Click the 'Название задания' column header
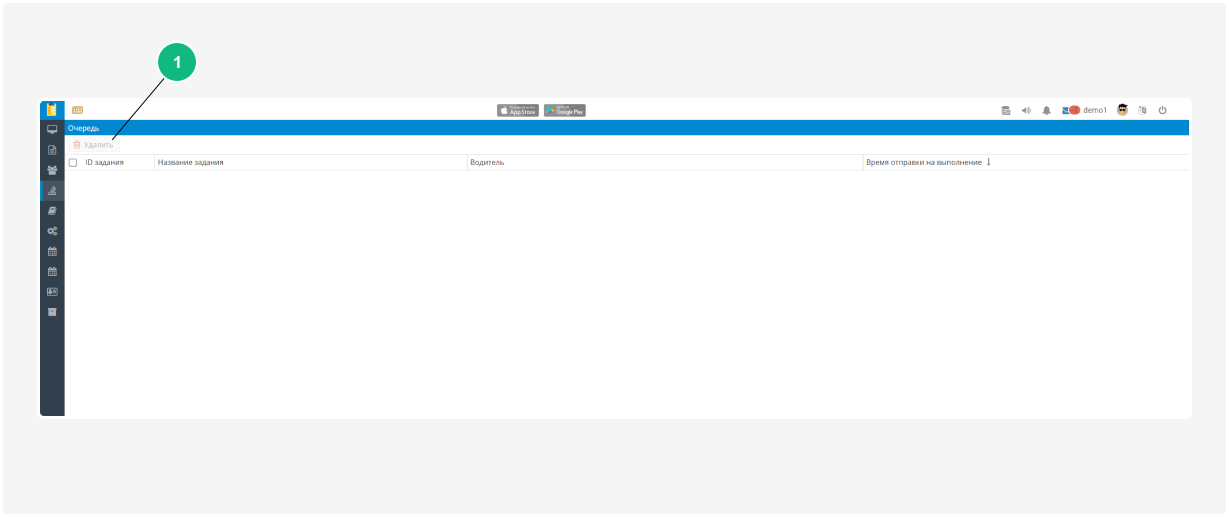1229x517 pixels. point(191,162)
